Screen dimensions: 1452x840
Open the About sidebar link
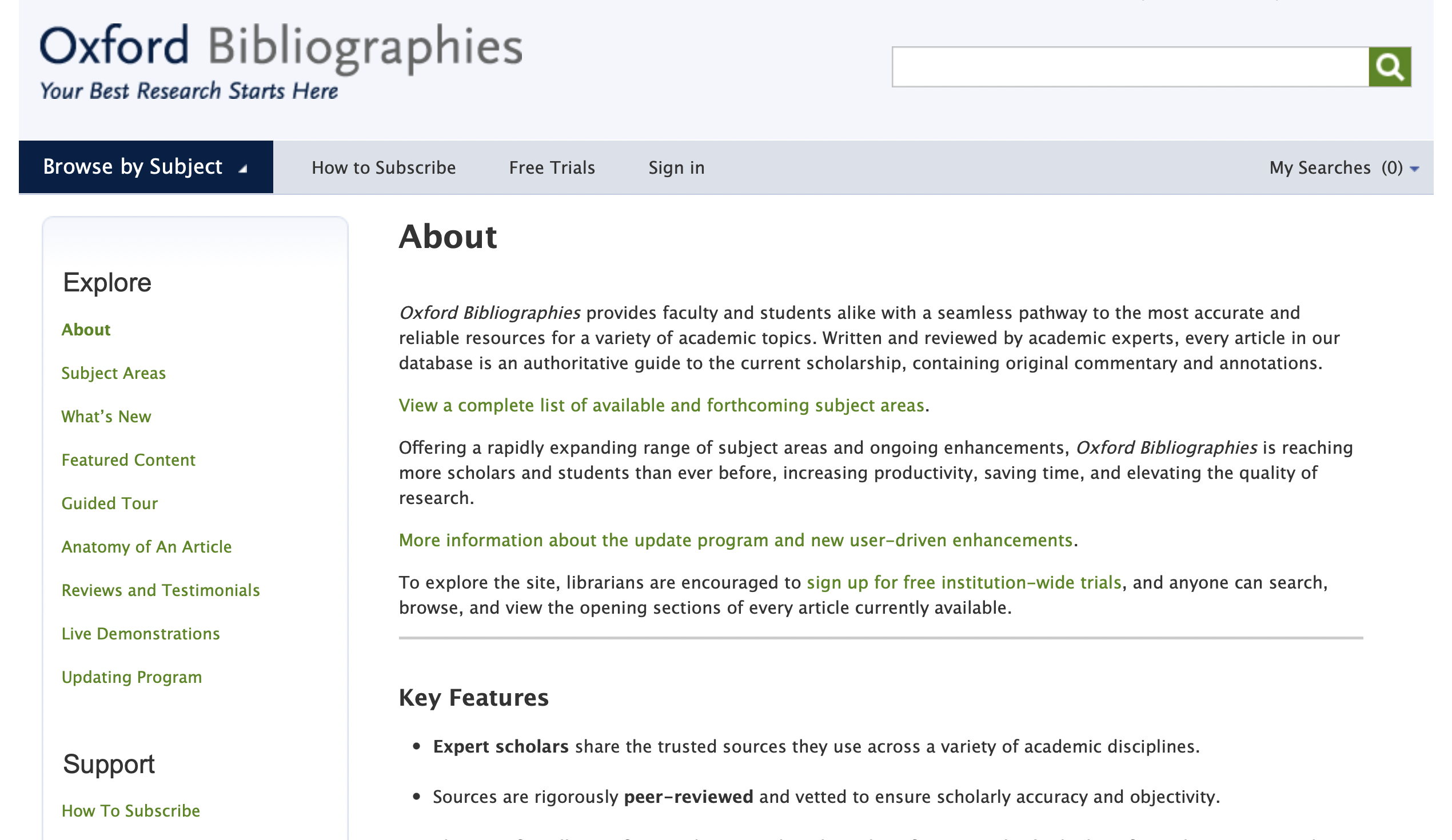(86, 330)
